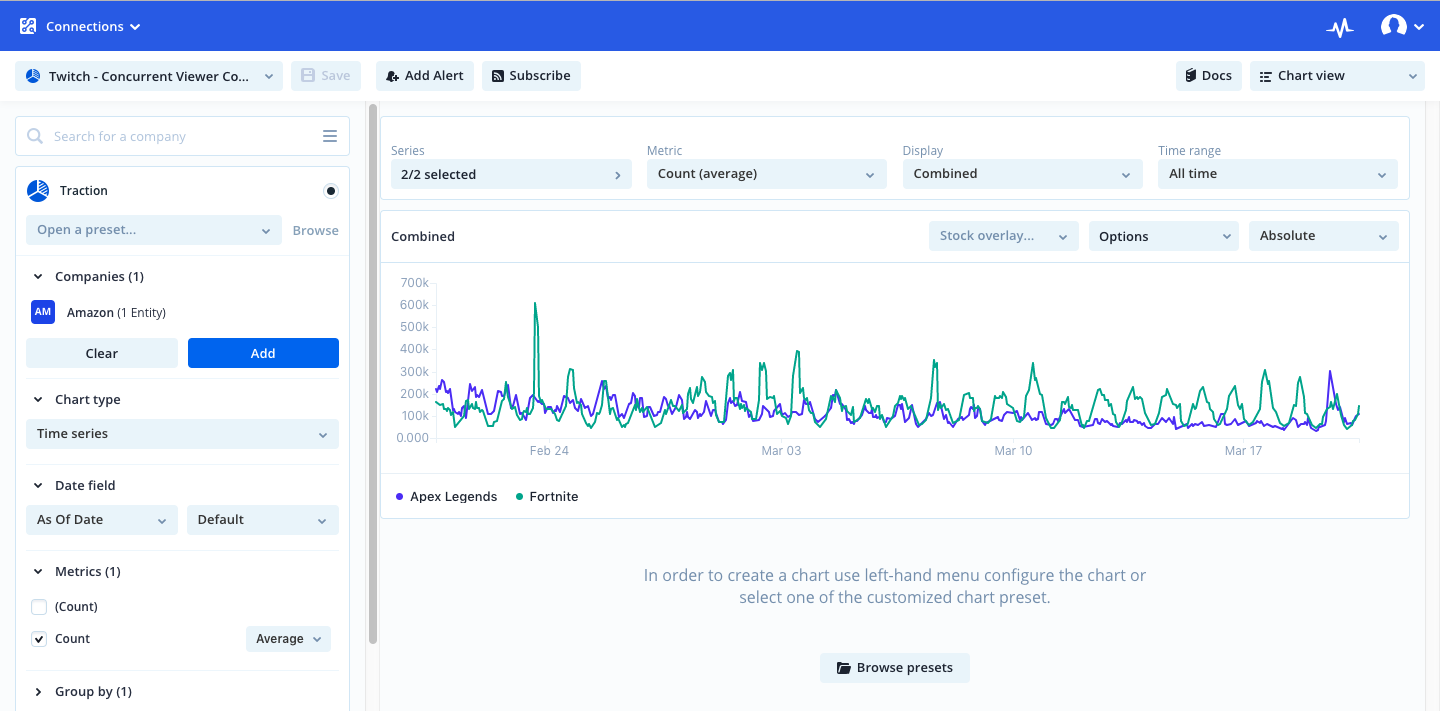Open the Absolute scale dropdown
Image resolution: width=1440 pixels, height=711 pixels.
coord(1324,236)
